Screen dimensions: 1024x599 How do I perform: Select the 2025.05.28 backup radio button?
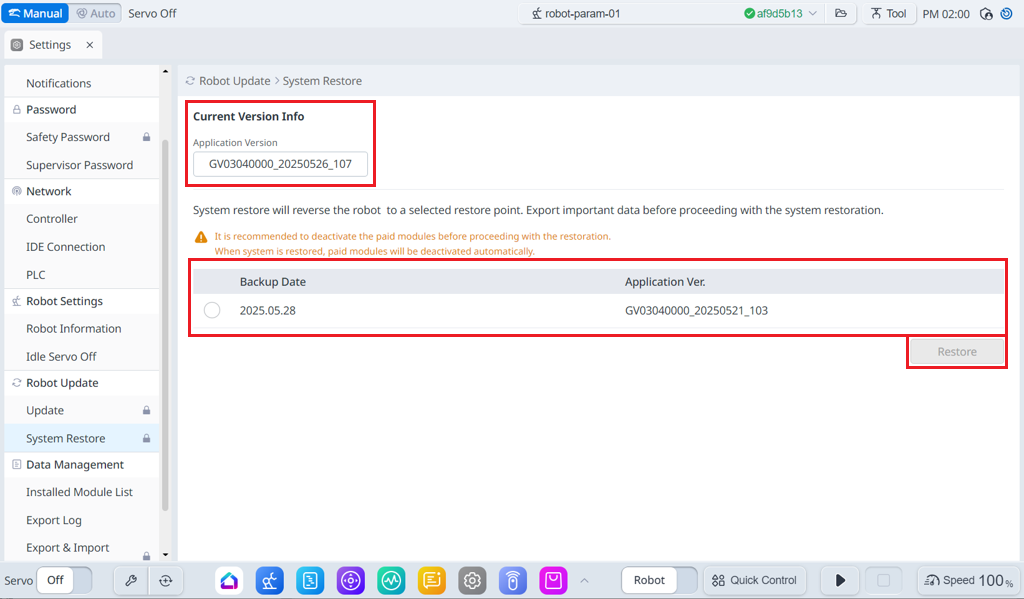point(212,310)
